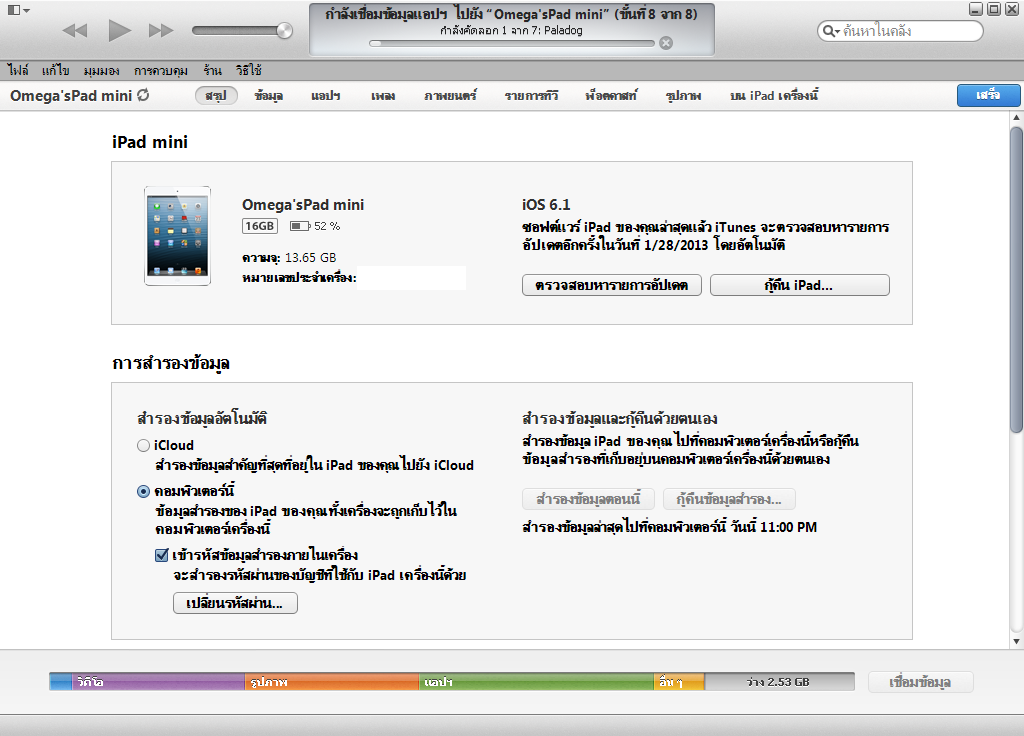Click the ว่าง 2.53 GB free space segment
This screenshot has height=736, width=1024.
pyautogui.click(x=779, y=682)
